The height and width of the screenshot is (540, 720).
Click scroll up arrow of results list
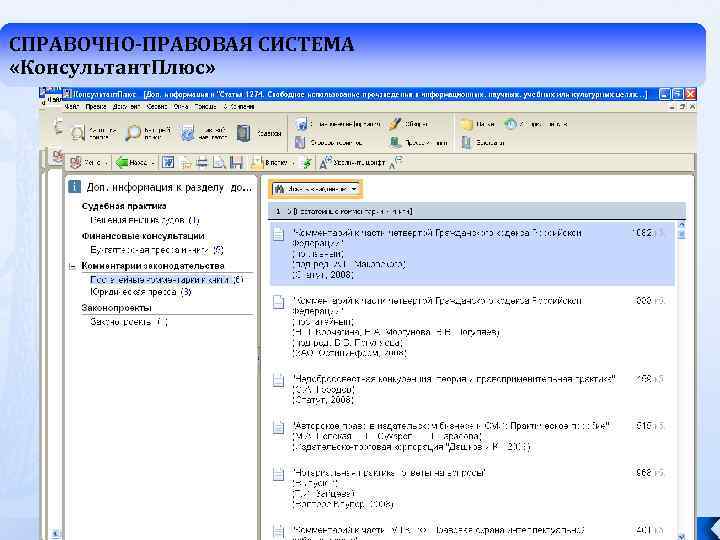click(x=681, y=225)
